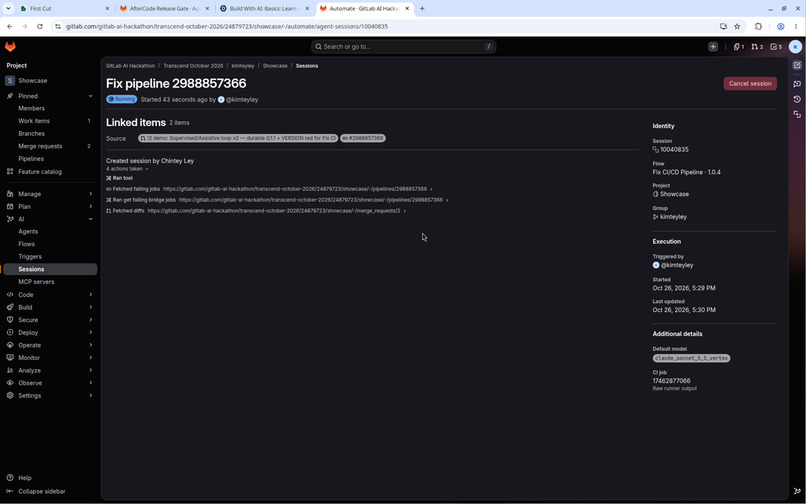Screen dimensions: 806x504
Task: Open a new browser tab
Action: tap(422, 8)
